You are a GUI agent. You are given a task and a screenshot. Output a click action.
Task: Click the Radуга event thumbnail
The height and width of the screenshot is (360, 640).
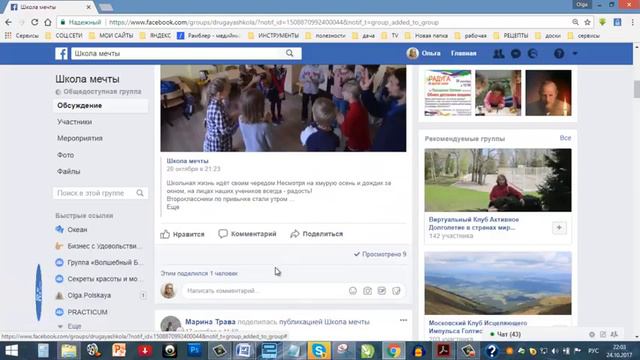click(448, 93)
